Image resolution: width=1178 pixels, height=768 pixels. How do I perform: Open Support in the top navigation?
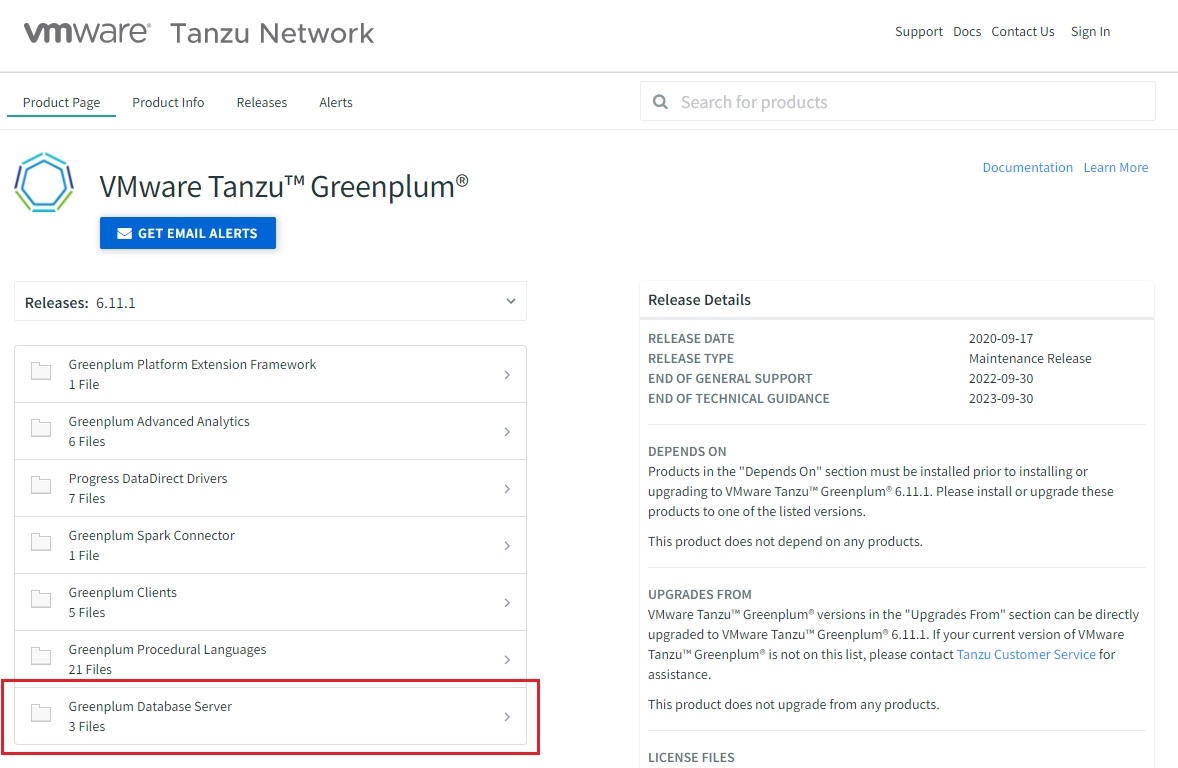click(919, 32)
